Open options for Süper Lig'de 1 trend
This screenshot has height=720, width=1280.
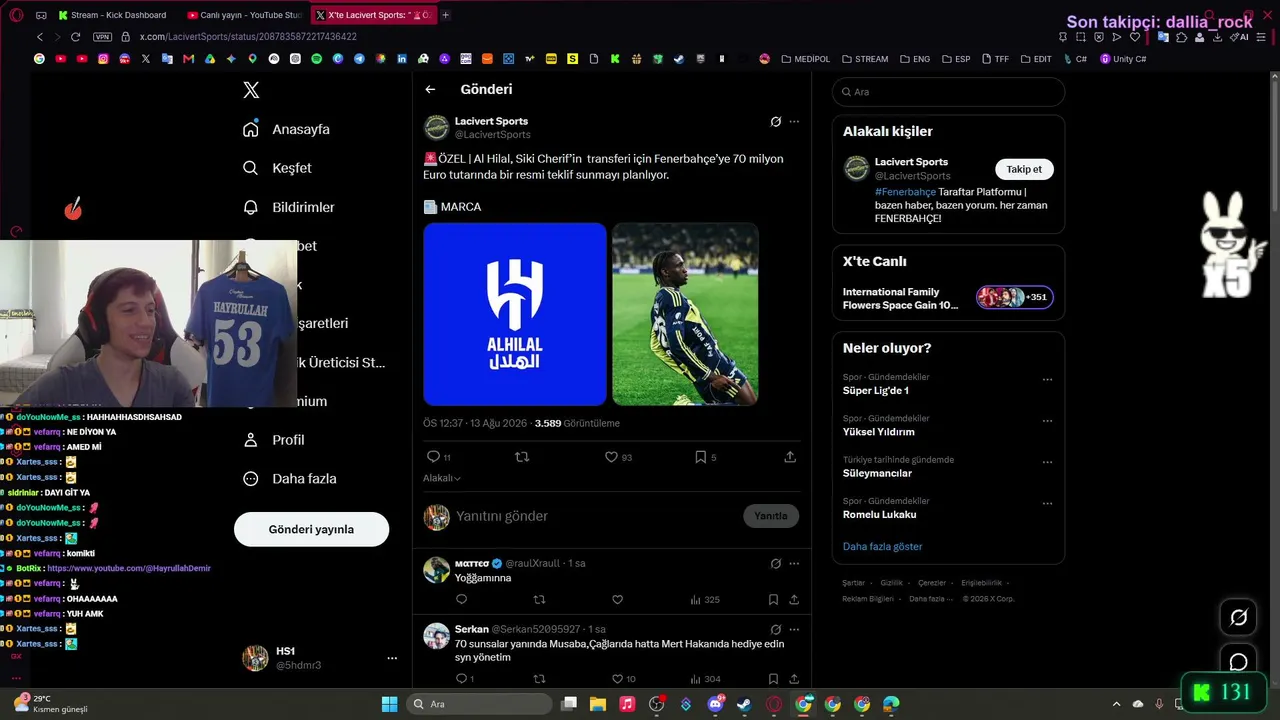coord(1047,380)
